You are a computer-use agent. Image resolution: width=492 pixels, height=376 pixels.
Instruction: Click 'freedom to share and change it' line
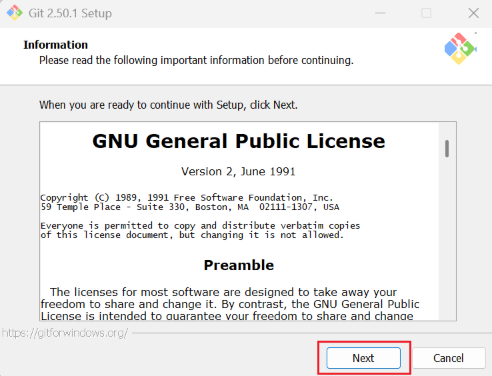tap(230, 304)
